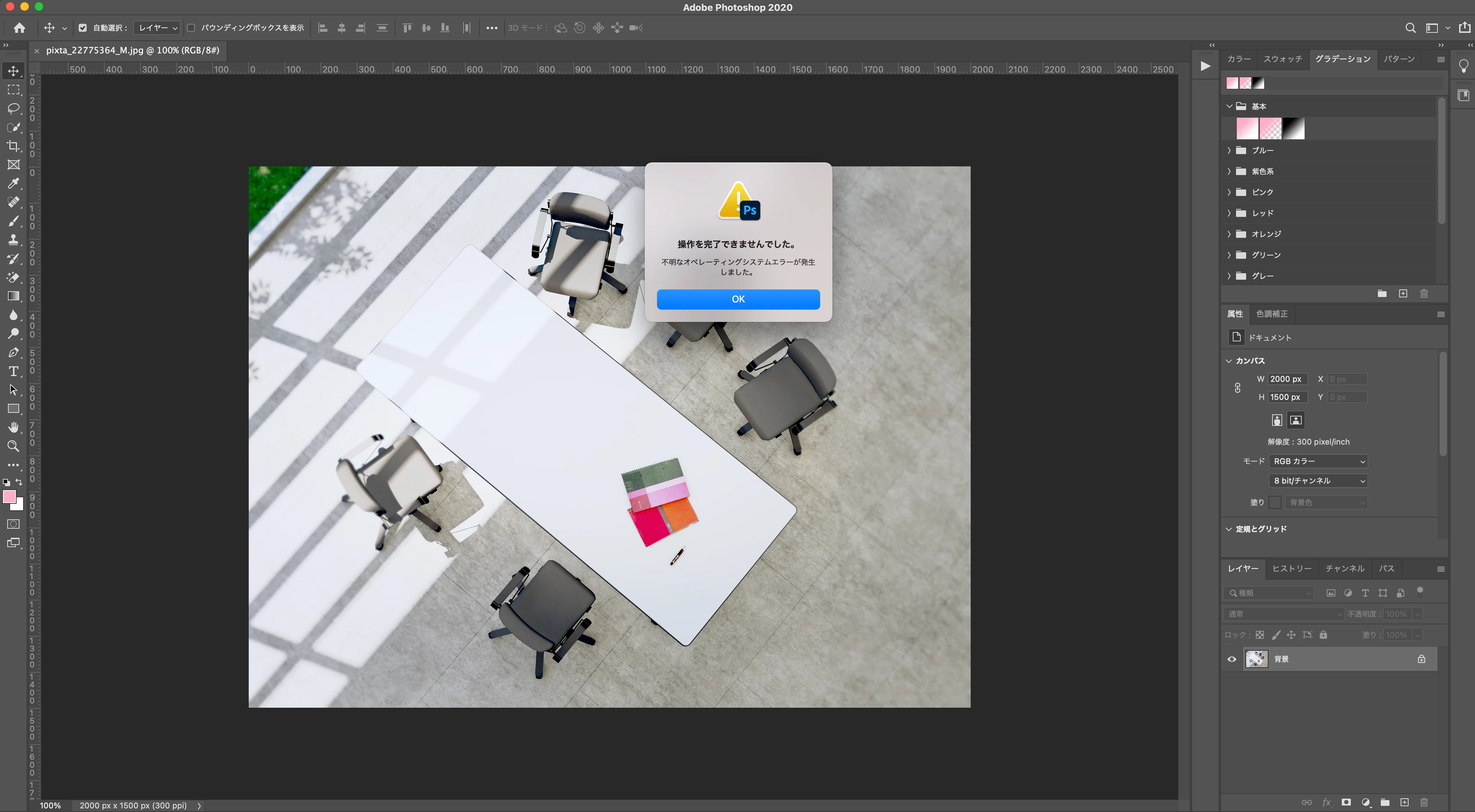Select the Crop tool in toolbar
Image resolution: width=1475 pixels, height=812 pixels.
coord(13,146)
